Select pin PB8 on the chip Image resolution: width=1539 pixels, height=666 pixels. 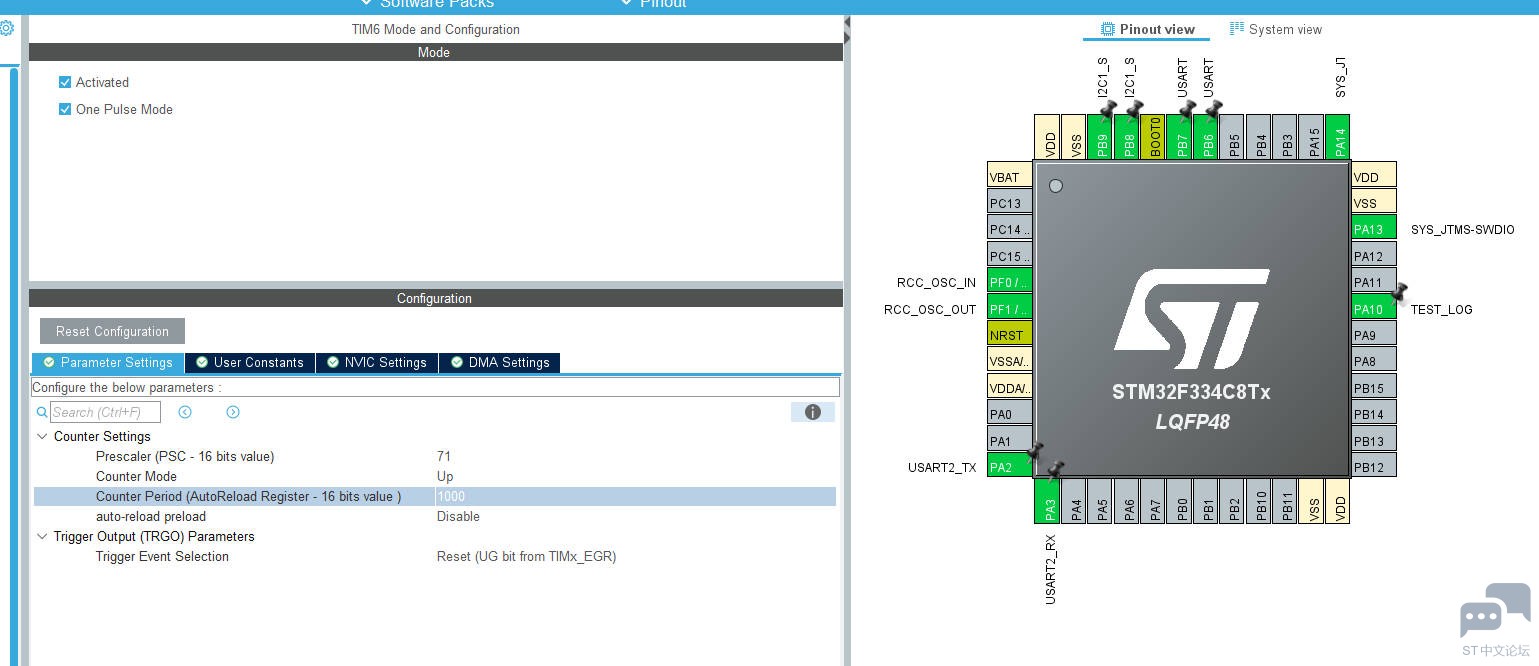click(x=1126, y=137)
